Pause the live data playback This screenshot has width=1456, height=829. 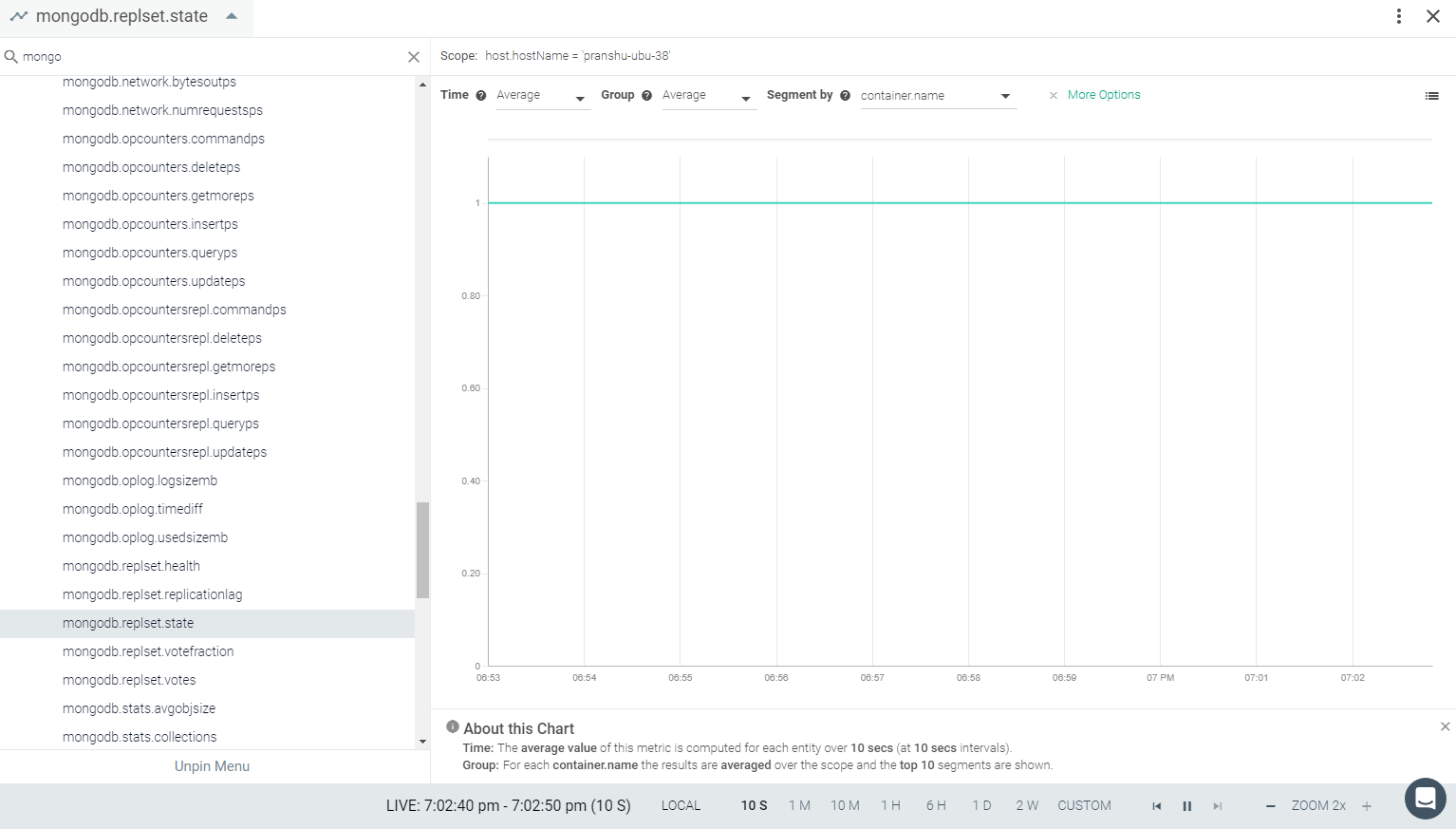[x=1186, y=806]
